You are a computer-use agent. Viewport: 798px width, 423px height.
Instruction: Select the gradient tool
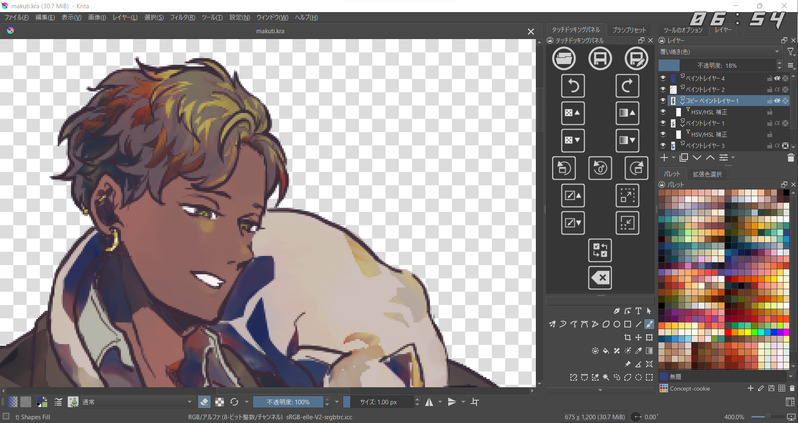(649, 351)
